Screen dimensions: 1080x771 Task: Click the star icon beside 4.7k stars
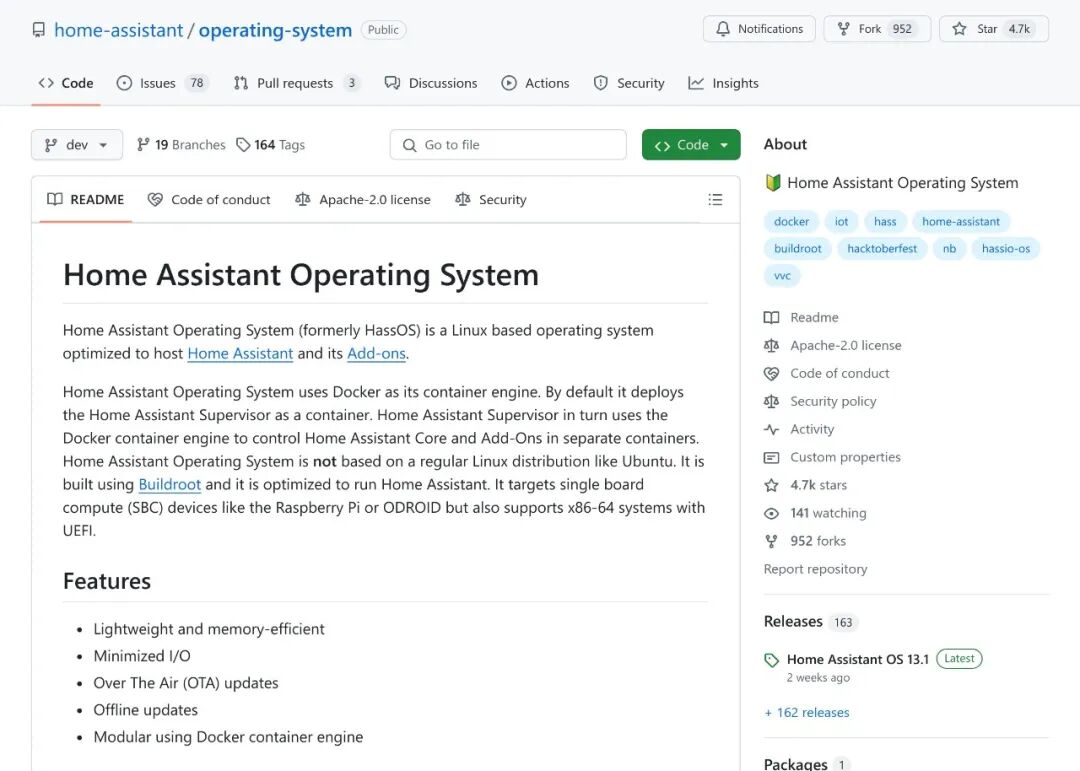(771, 485)
